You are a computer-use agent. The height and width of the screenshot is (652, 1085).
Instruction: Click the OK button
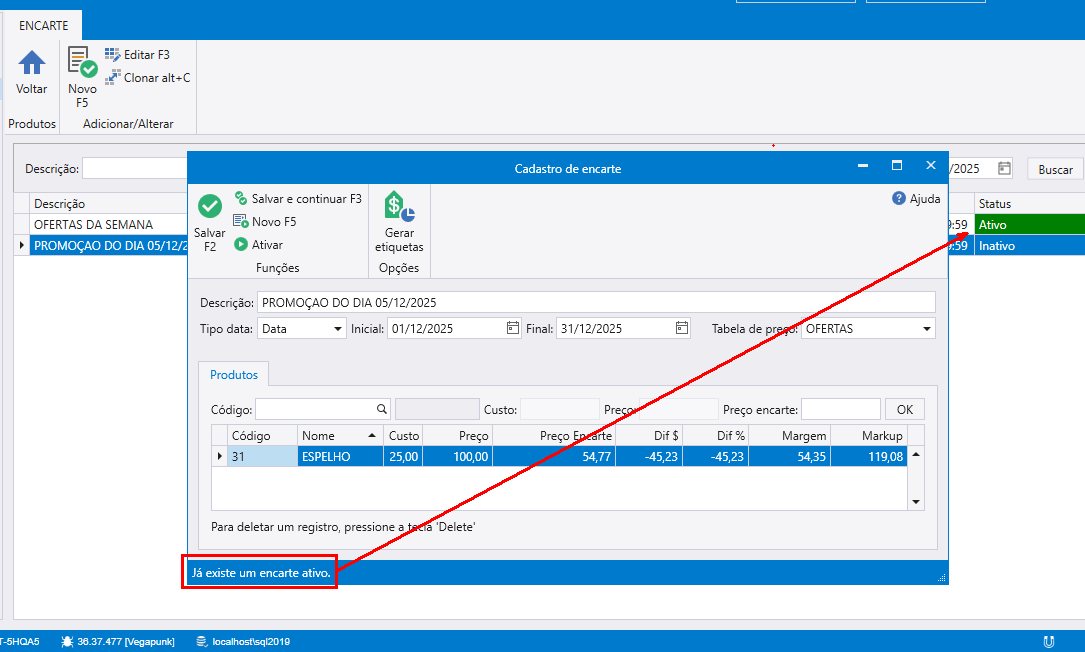tap(905, 409)
